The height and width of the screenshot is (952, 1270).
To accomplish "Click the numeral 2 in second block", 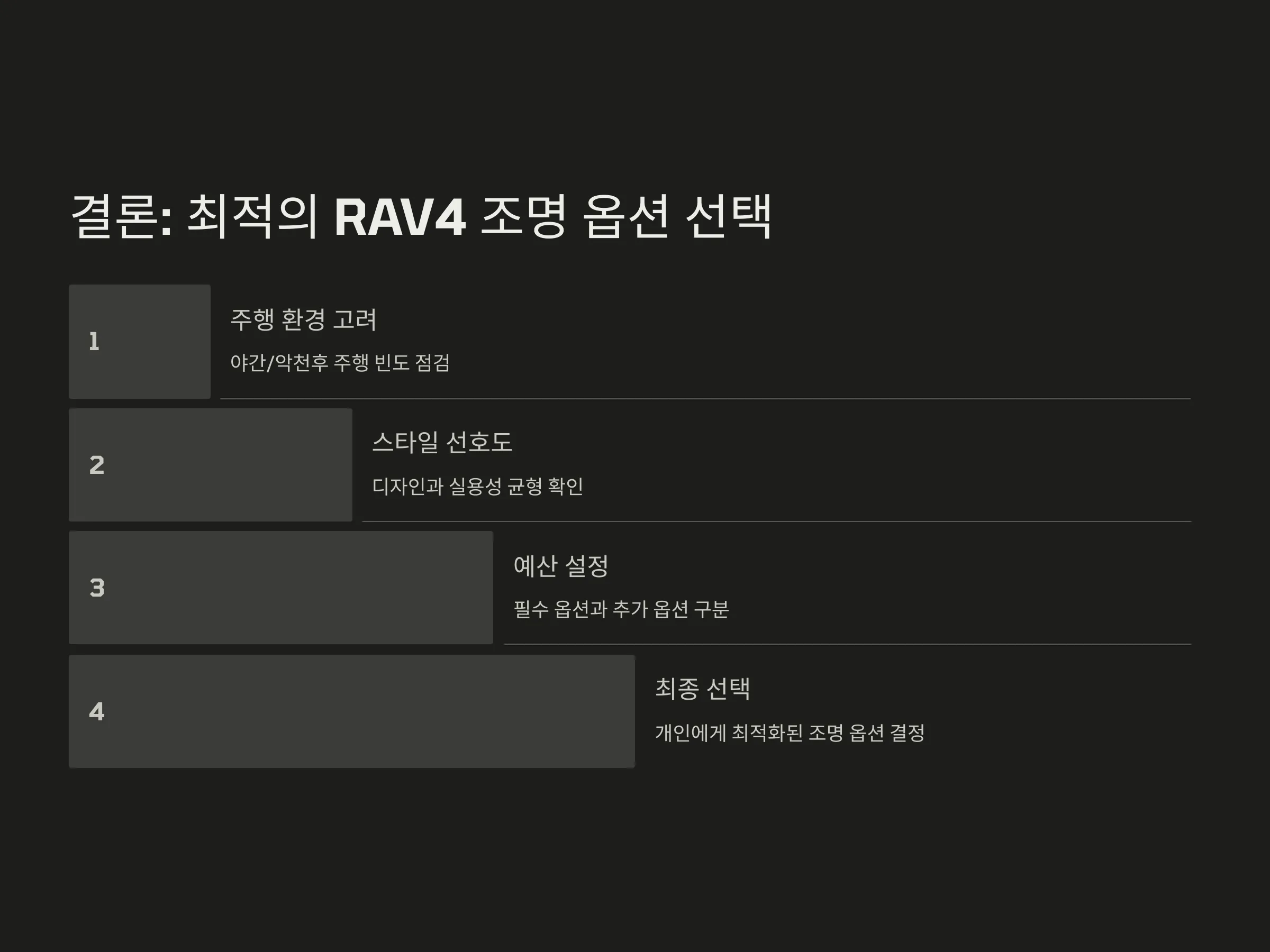I will [x=96, y=465].
